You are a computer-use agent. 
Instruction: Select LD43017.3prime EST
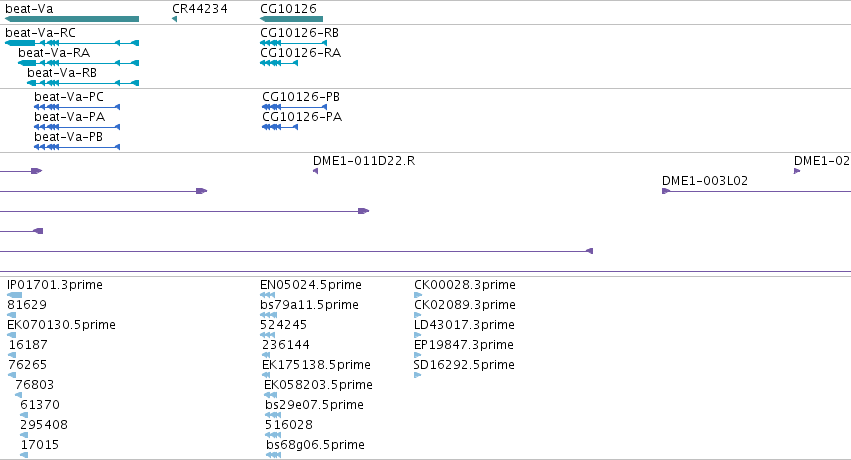(417, 335)
